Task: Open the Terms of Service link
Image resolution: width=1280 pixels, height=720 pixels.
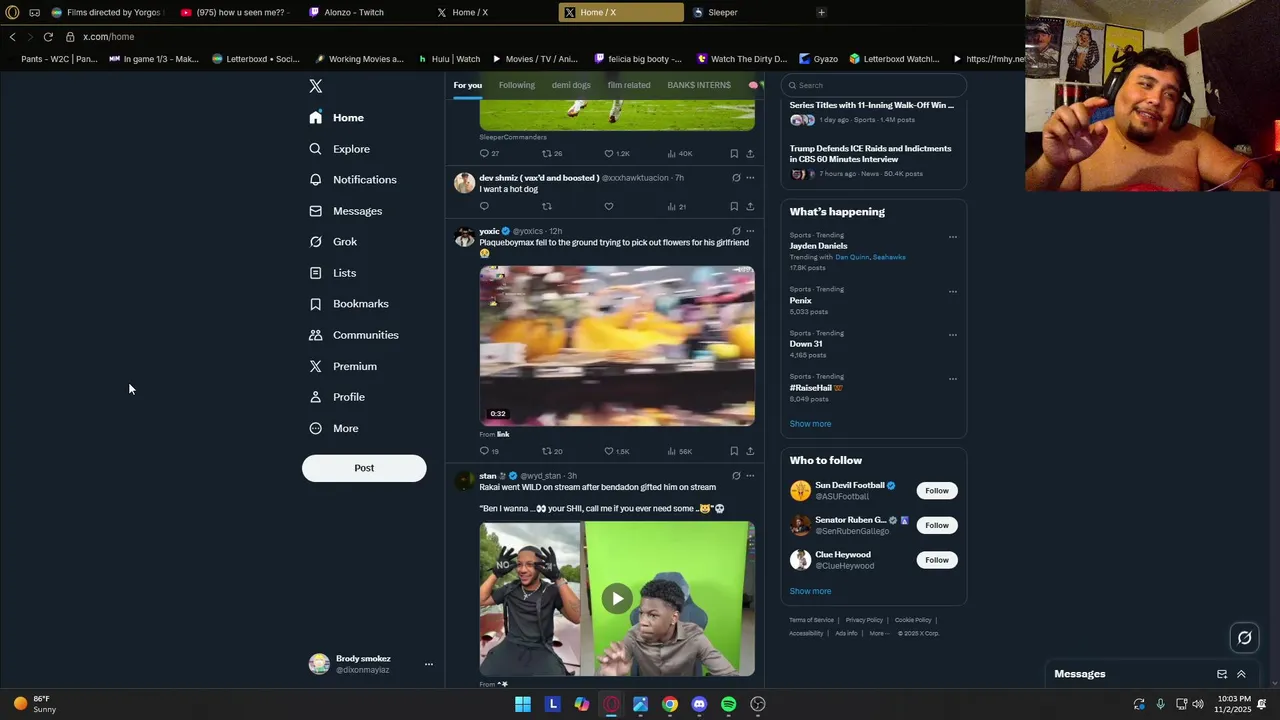Action: coord(811,620)
